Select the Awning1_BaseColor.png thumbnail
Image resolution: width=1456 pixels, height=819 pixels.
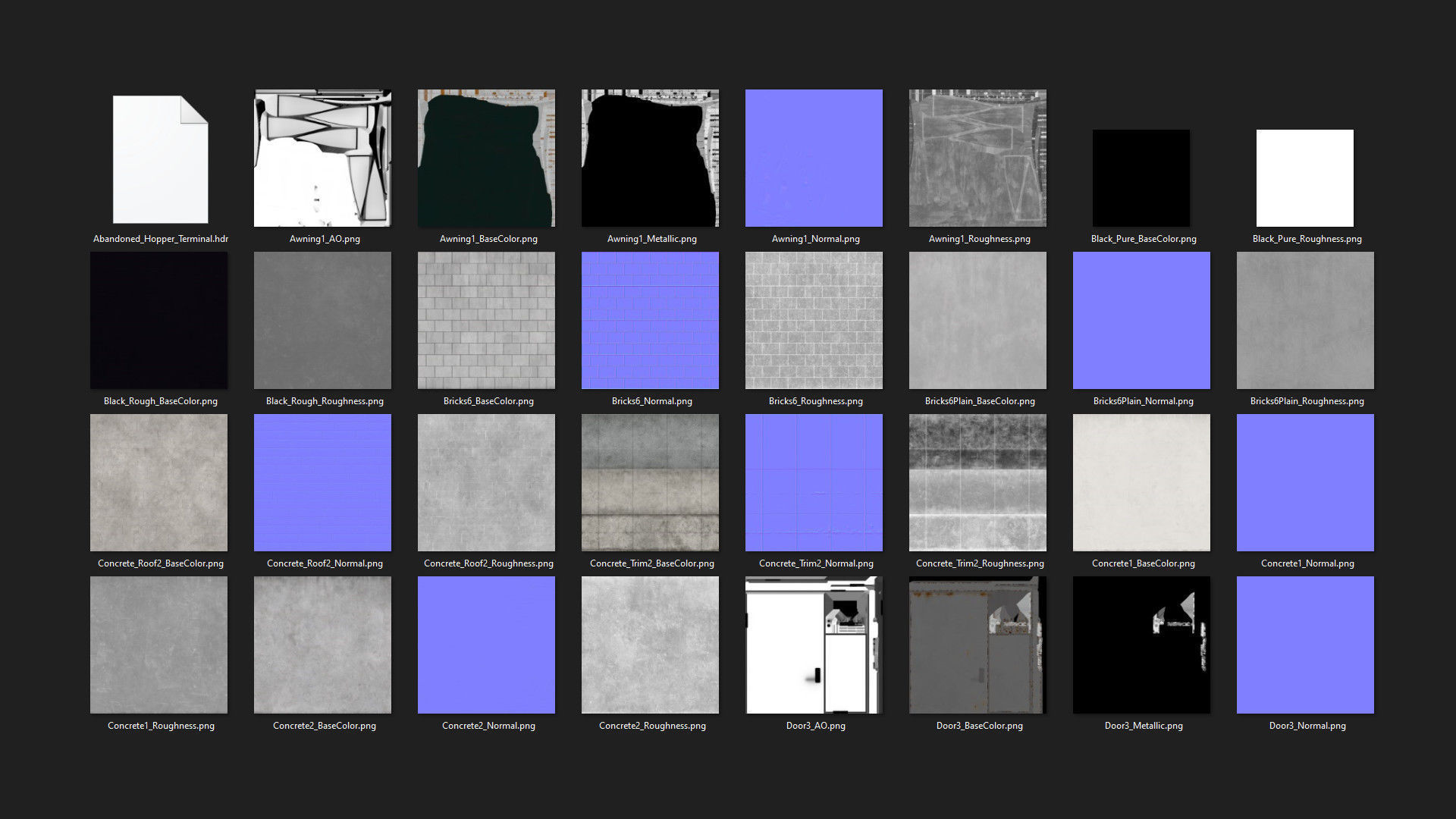(486, 158)
